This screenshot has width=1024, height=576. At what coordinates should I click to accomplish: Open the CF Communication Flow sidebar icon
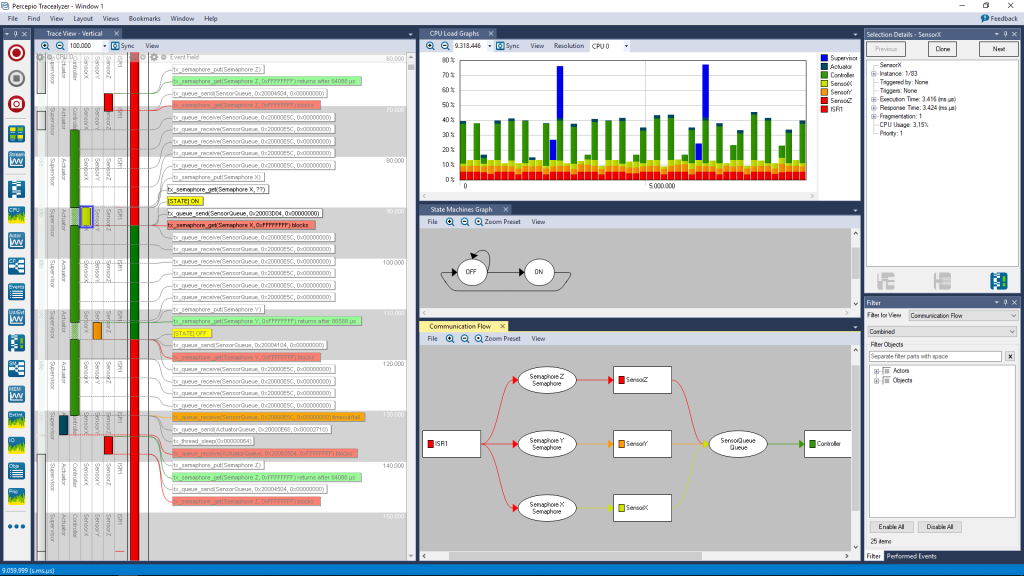click(x=16, y=266)
